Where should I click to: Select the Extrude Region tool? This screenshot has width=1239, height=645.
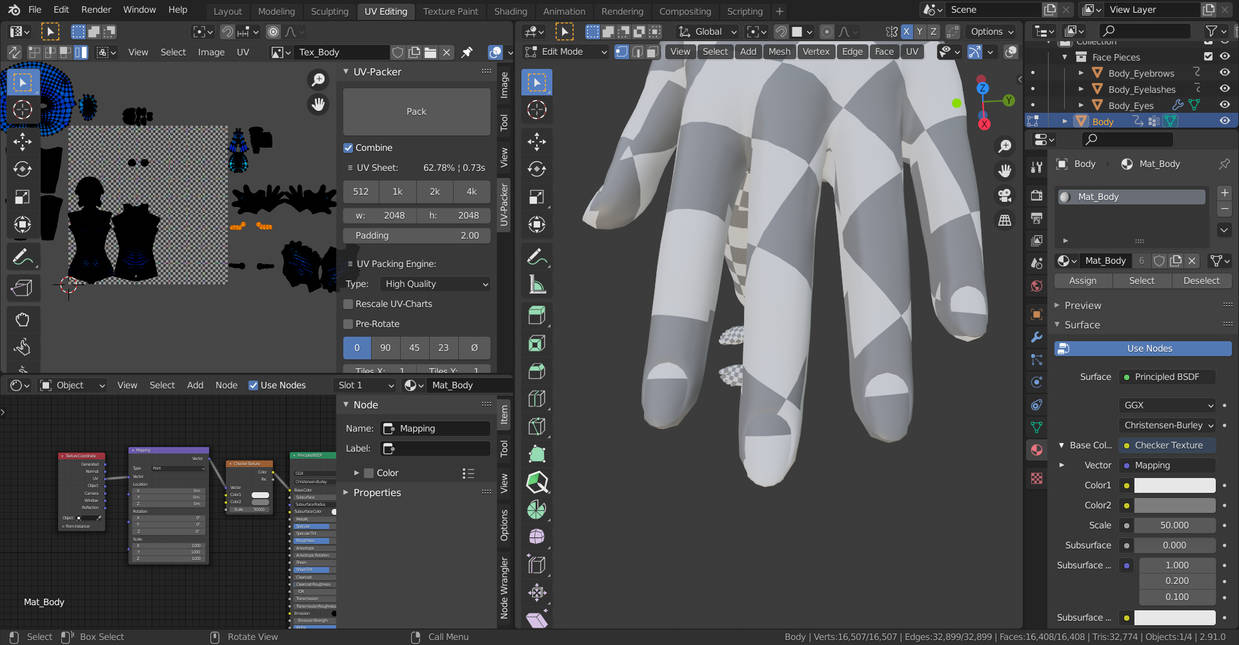[537, 316]
